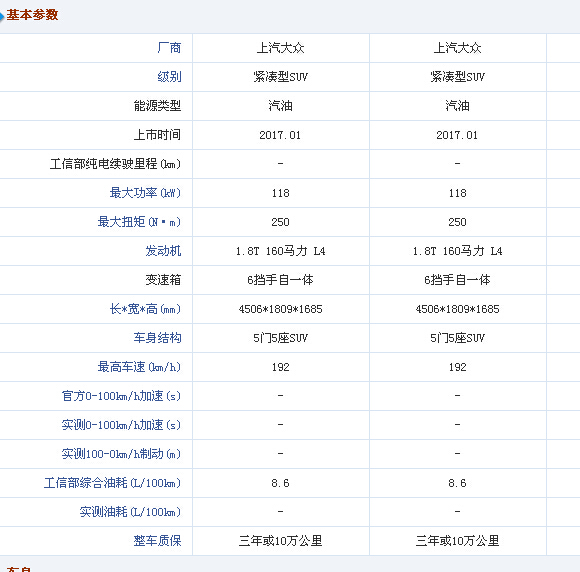Select 6挡手自一体 in the first column
580x572 pixels.
(280, 280)
